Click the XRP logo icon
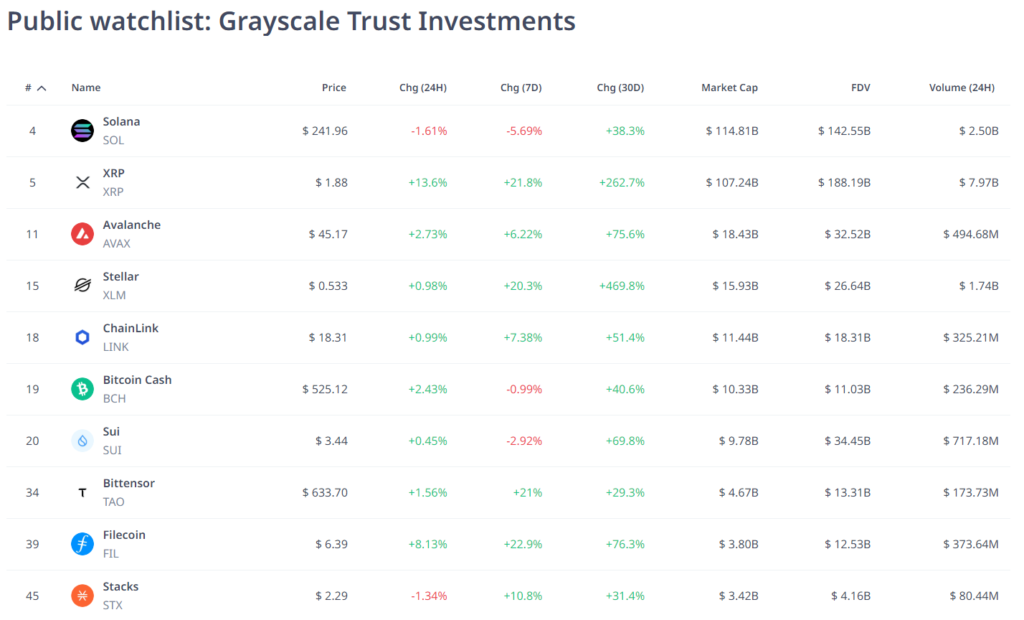The image size is (1024, 620). pyautogui.click(x=84, y=182)
